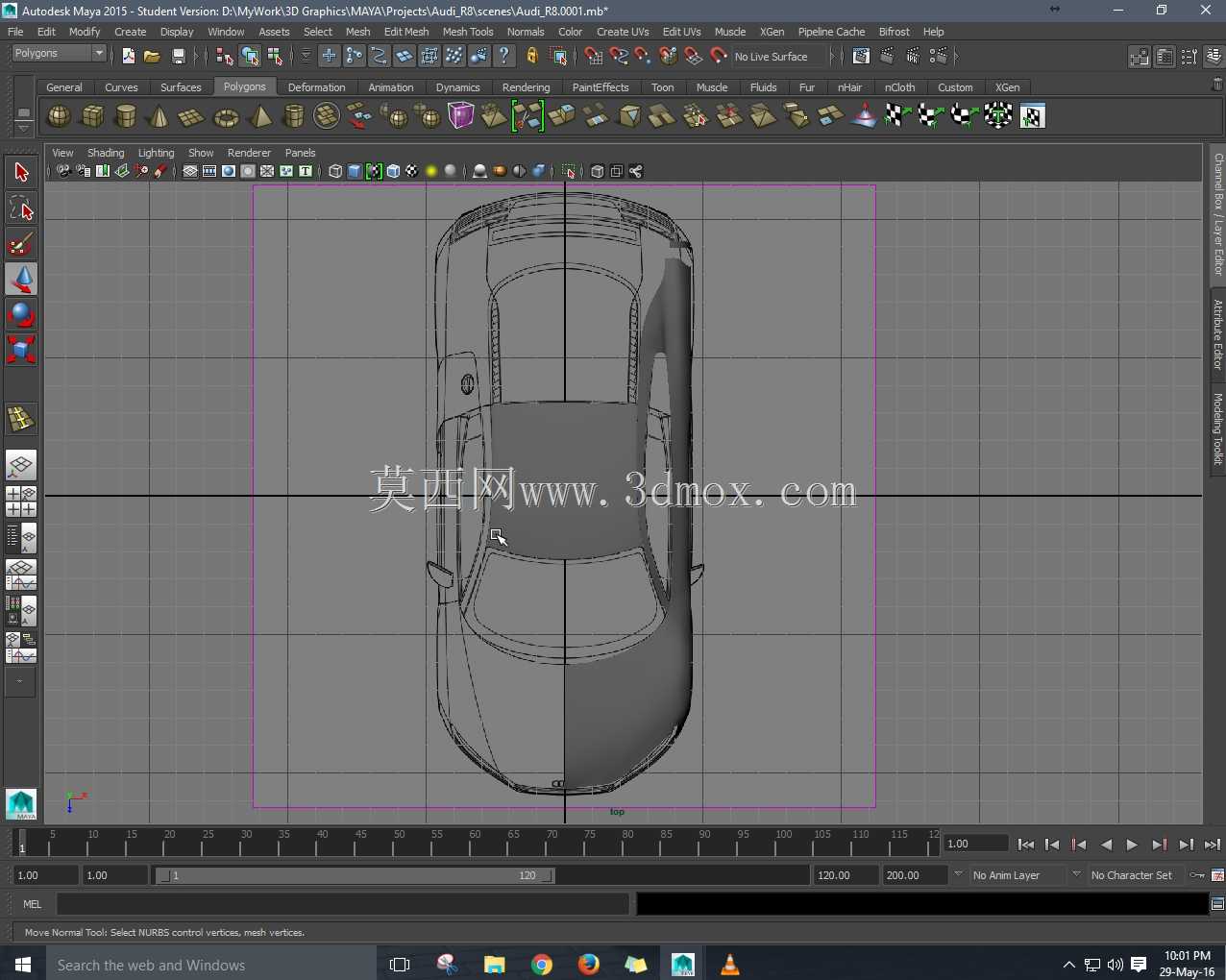Screen dimensions: 1226x980
Task: Create a polygon plane from shelf
Action: pyautogui.click(x=192, y=116)
